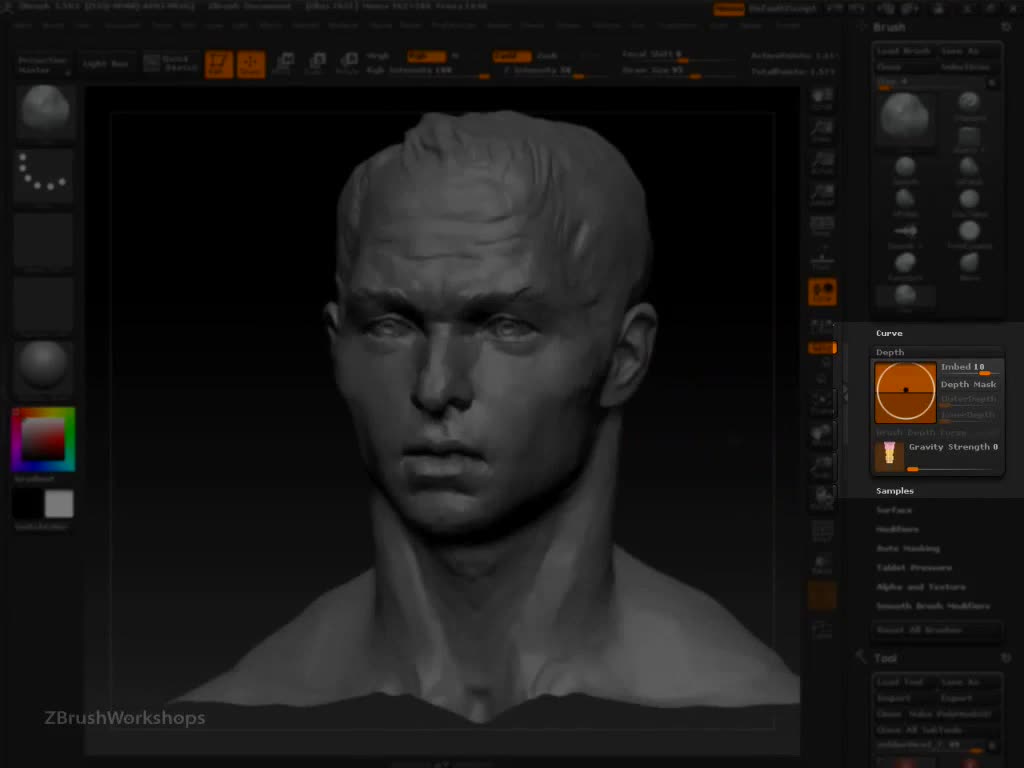Click the Tool palette refresh icon
The image size is (1024, 768).
tap(1006, 658)
